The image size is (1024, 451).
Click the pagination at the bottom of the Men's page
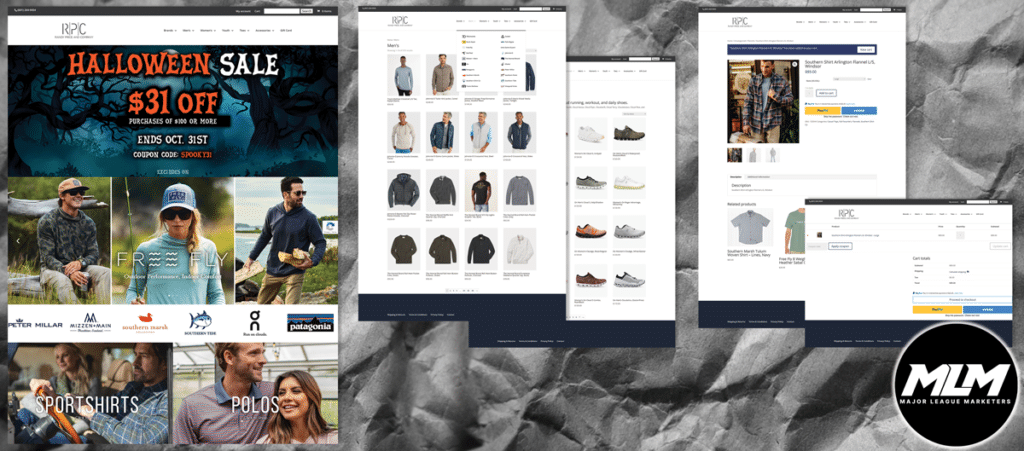pos(462,289)
